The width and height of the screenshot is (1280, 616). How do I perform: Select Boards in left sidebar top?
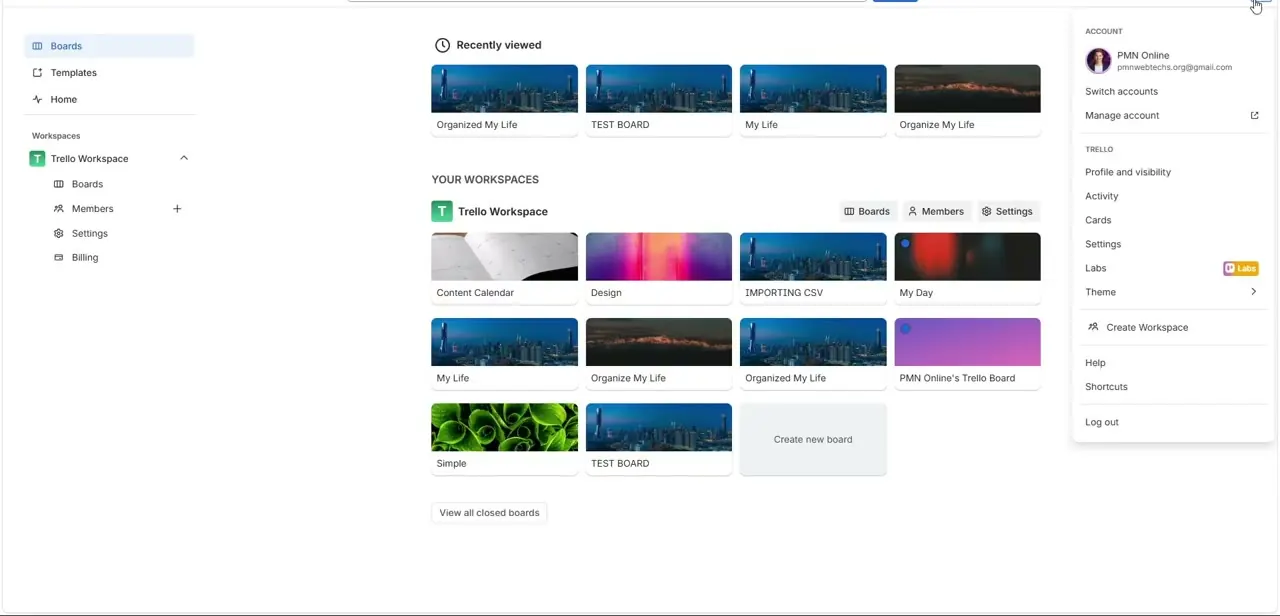click(x=109, y=46)
